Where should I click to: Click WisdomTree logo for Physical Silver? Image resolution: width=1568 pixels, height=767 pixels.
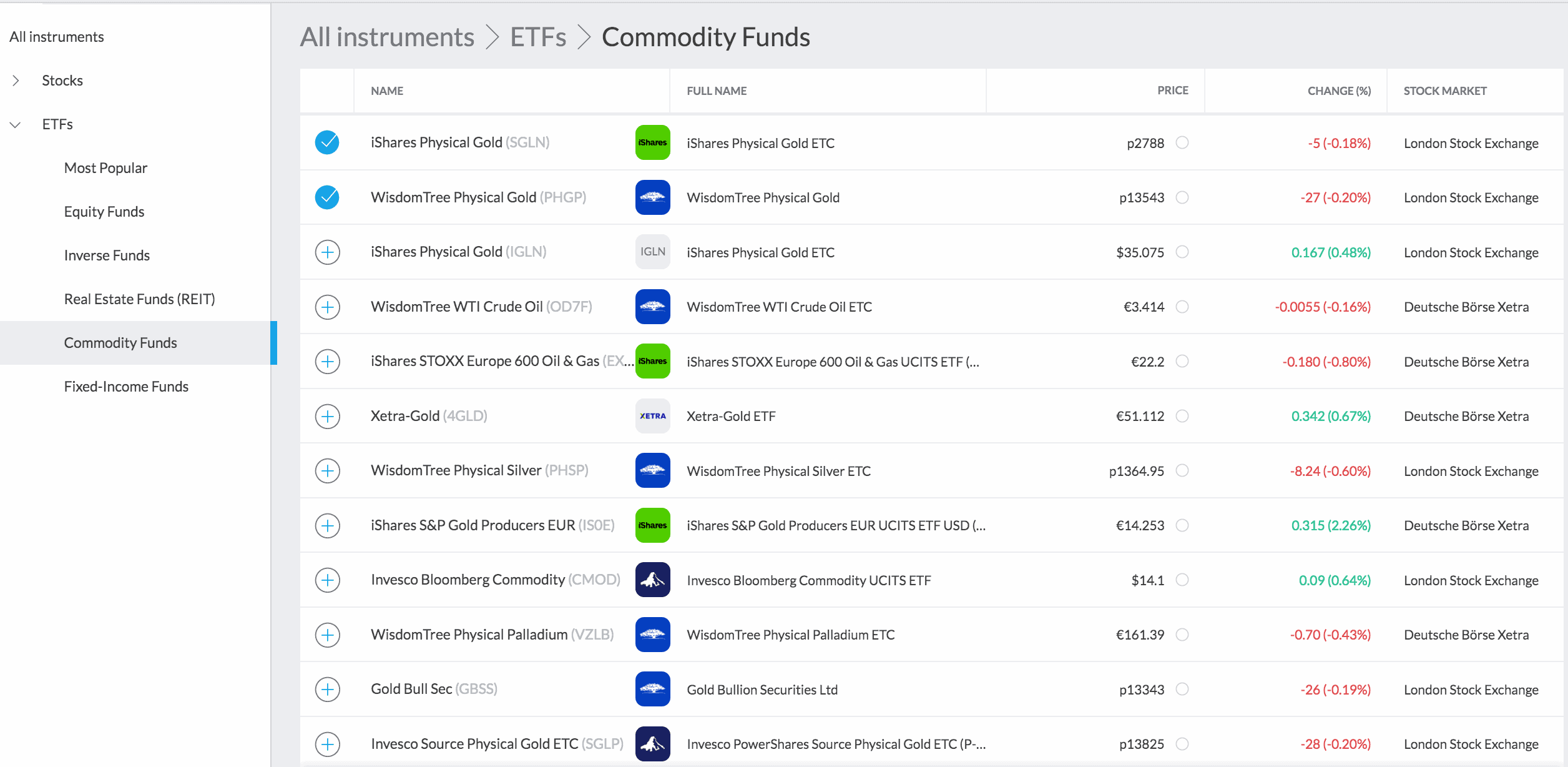[652, 470]
